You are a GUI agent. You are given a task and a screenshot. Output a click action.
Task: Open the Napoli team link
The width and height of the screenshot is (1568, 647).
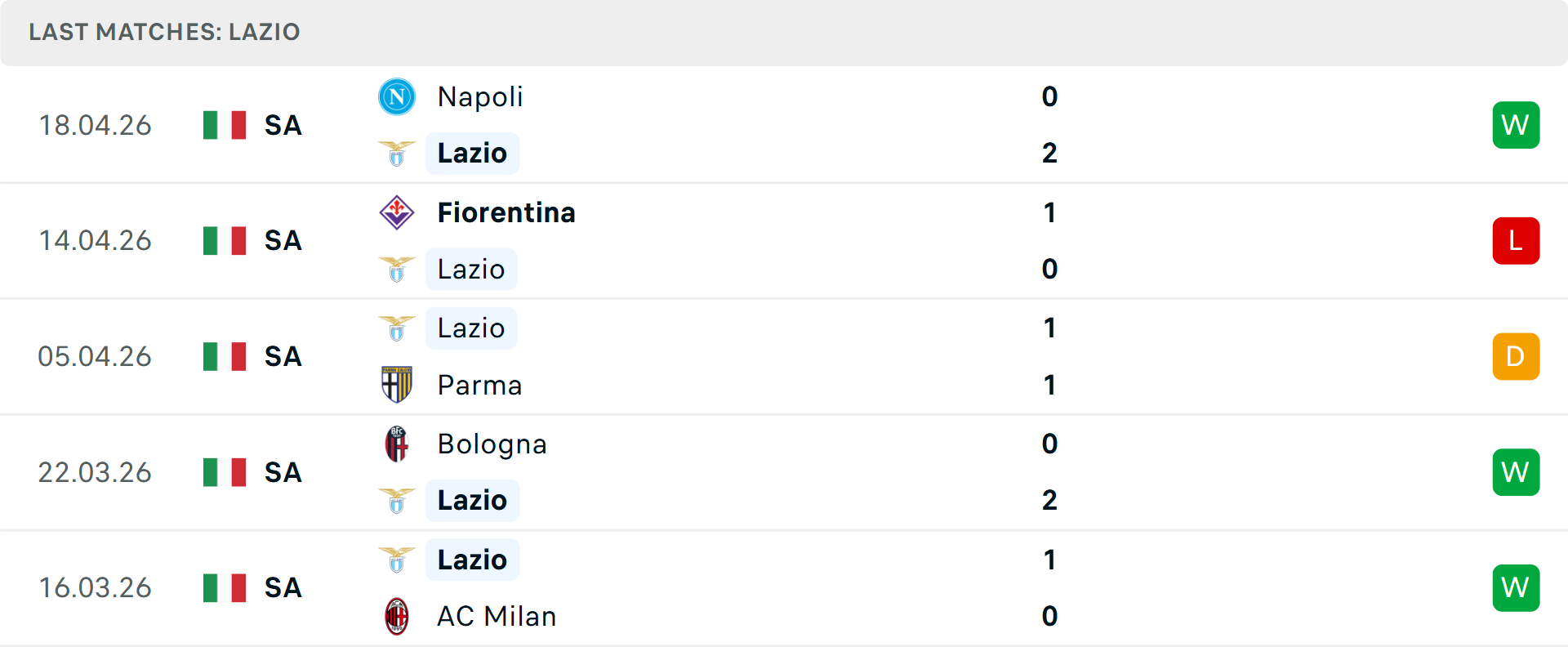480,97
